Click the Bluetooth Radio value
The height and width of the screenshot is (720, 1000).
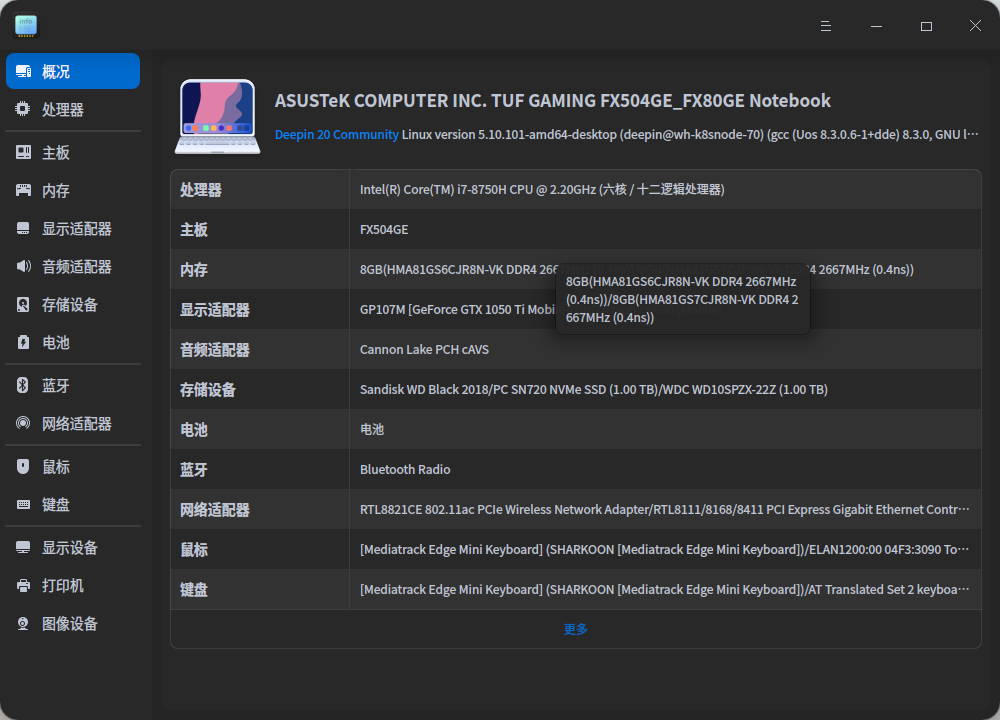[x=405, y=469]
